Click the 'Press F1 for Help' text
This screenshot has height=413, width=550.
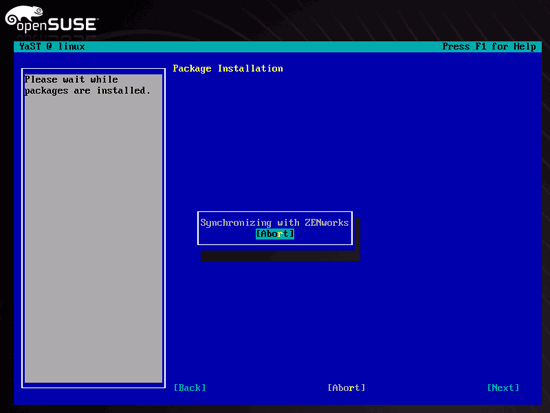click(x=489, y=47)
